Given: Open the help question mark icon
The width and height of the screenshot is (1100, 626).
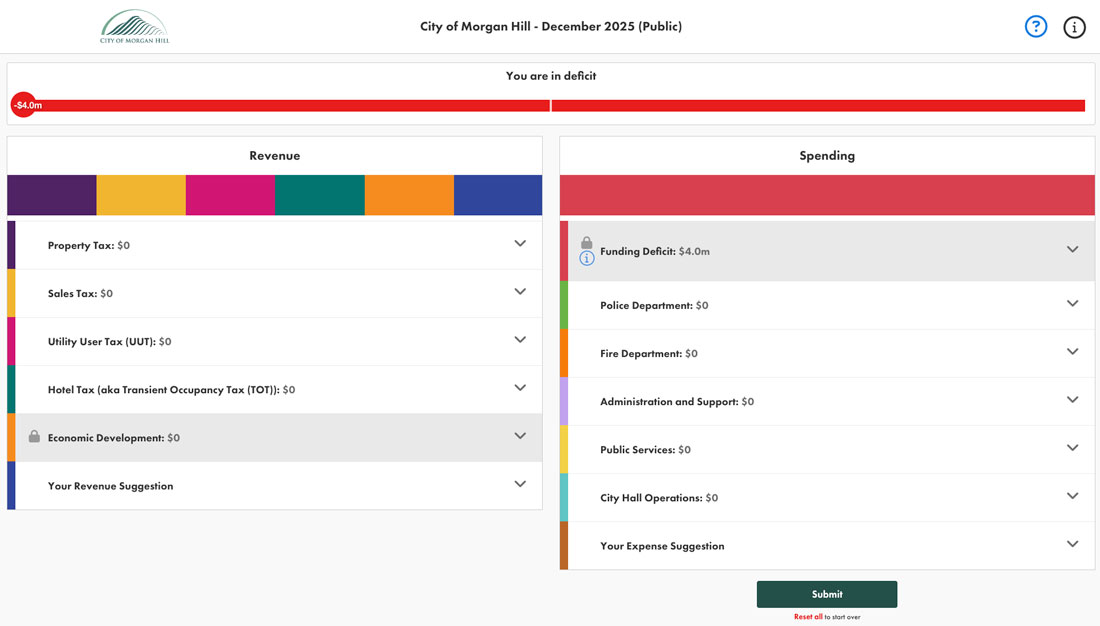Looking at the screenshot, I should [1036, 27].
